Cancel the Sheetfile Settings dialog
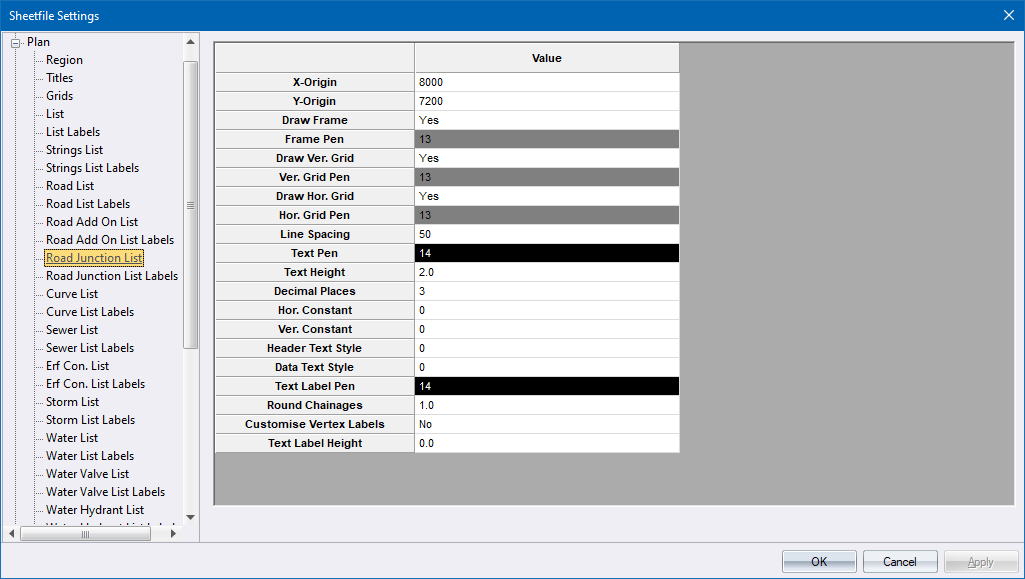This screenshot has height=579, width=1025. coord(899,561)
